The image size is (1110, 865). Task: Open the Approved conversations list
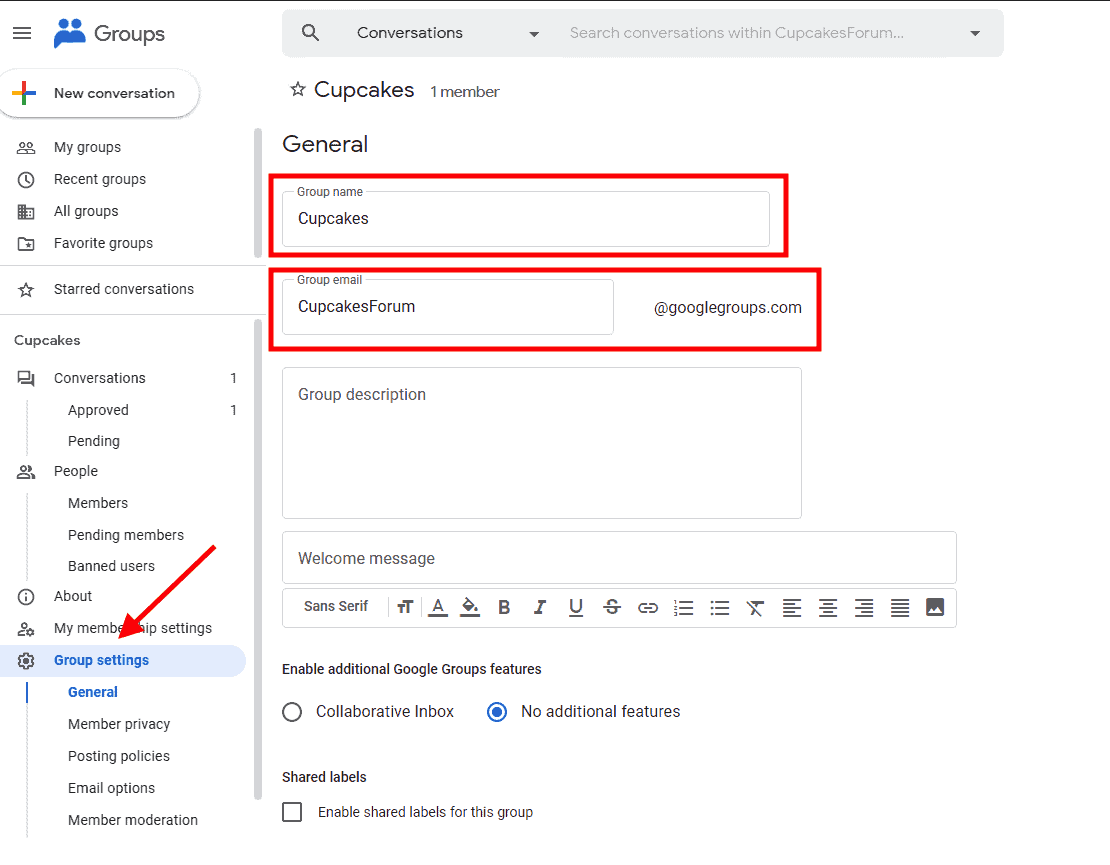[98, 410]
